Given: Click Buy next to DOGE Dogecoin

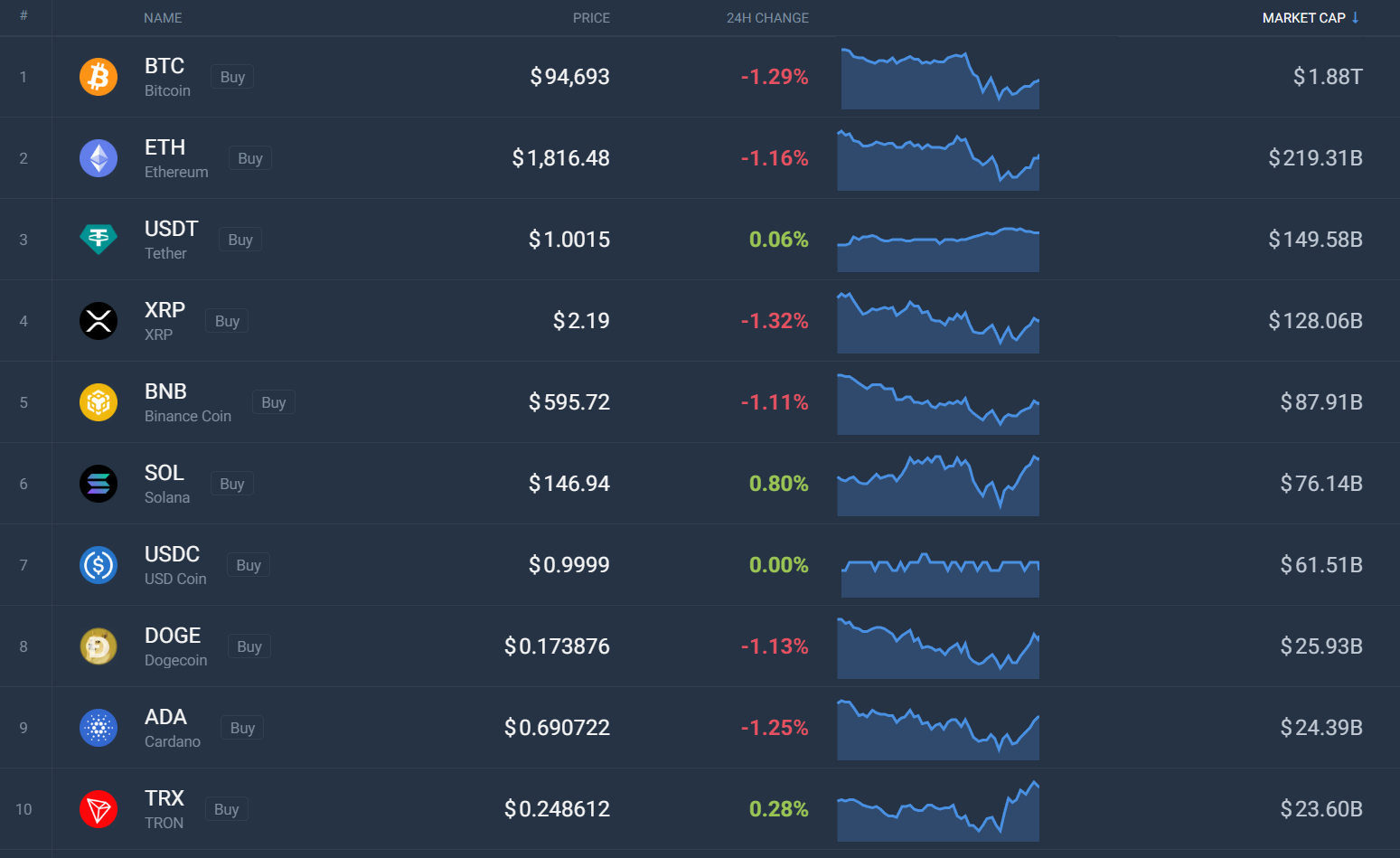Looking at the screenshot, I should pyautogui.click(x=249, y=646).
